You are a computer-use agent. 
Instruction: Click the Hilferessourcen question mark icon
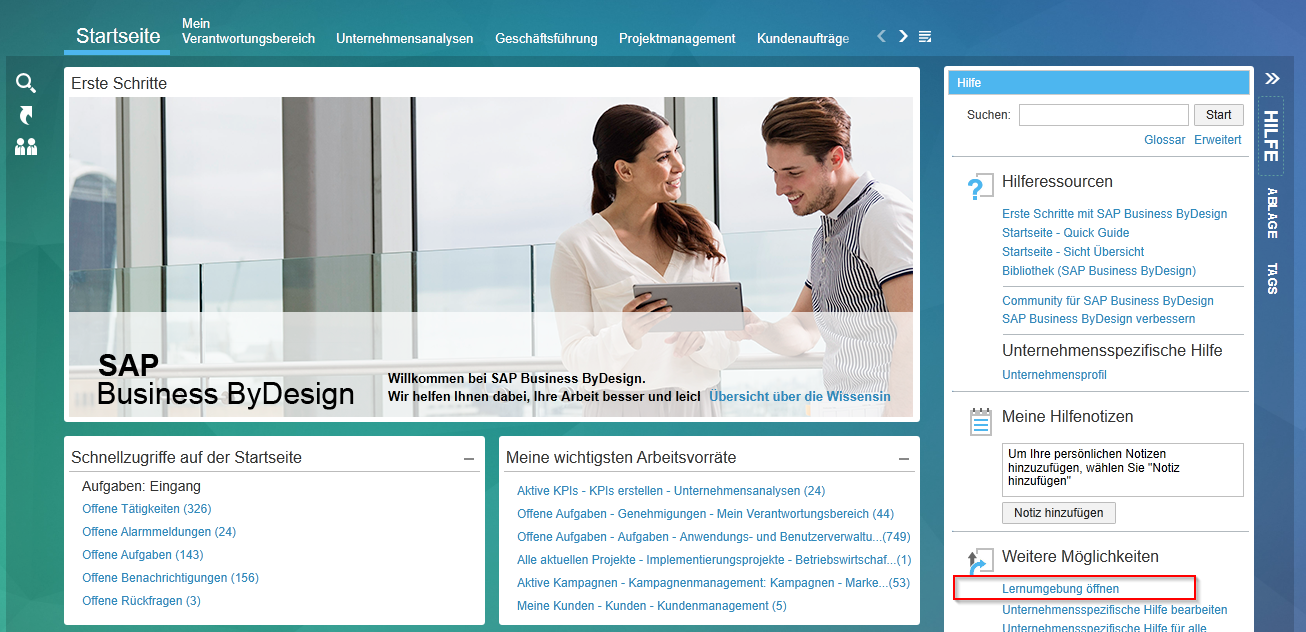(980, 188)
